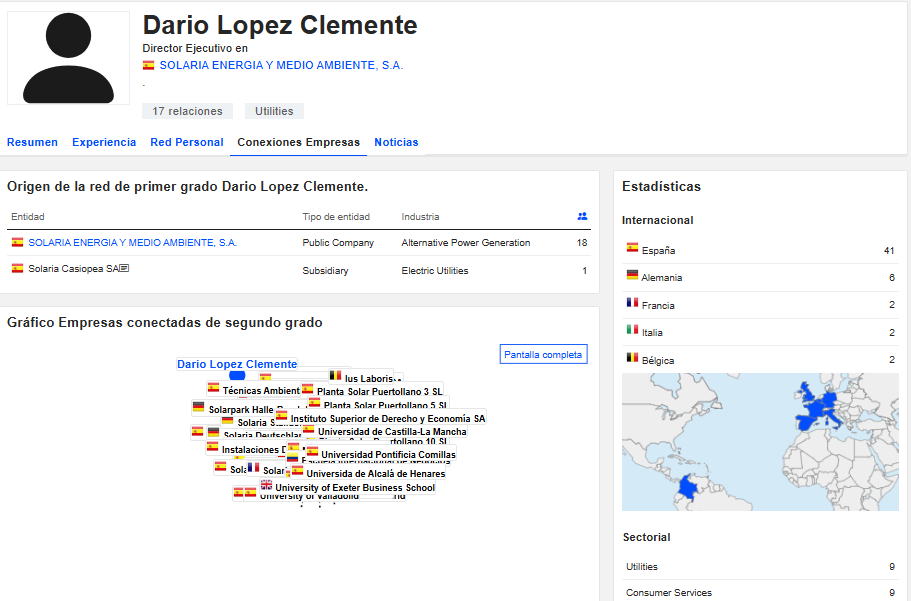Click the Public Company entity type cell
911x601 pixels.
point(338,242)
